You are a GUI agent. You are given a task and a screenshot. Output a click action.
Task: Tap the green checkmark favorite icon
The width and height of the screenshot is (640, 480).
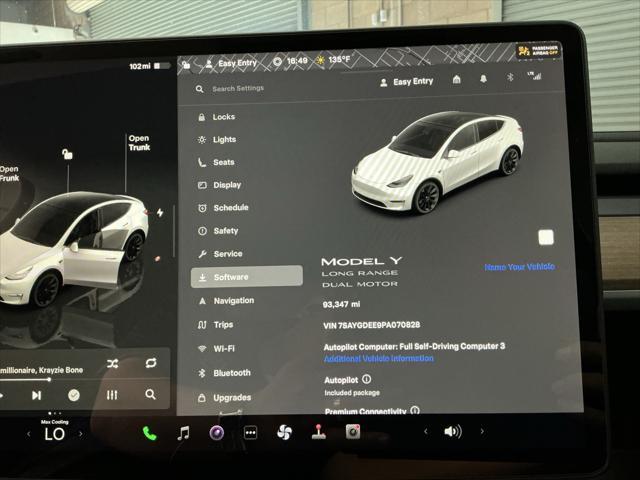point(73,395)
